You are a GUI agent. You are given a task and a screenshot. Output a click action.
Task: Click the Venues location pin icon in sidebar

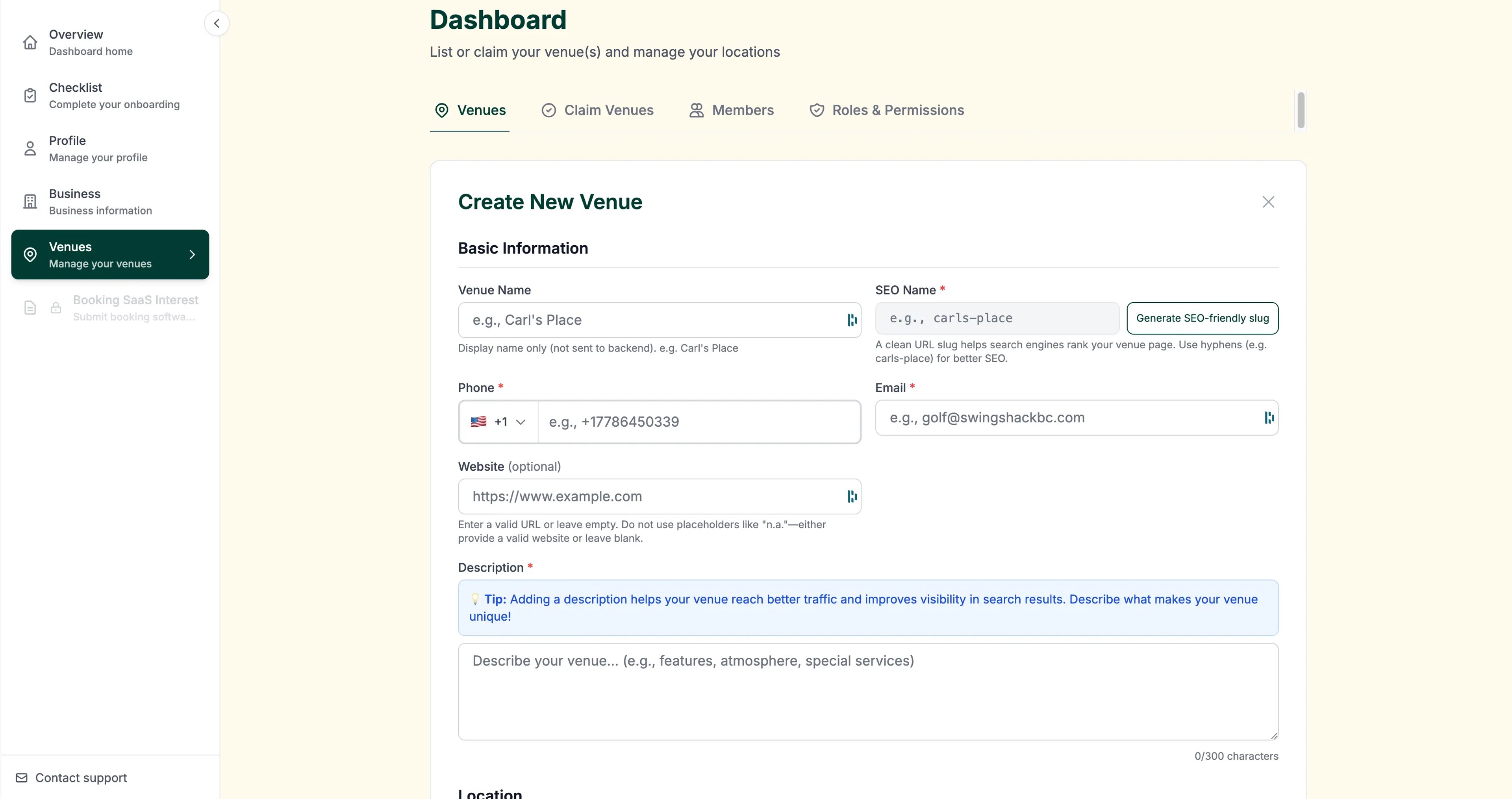30,255
